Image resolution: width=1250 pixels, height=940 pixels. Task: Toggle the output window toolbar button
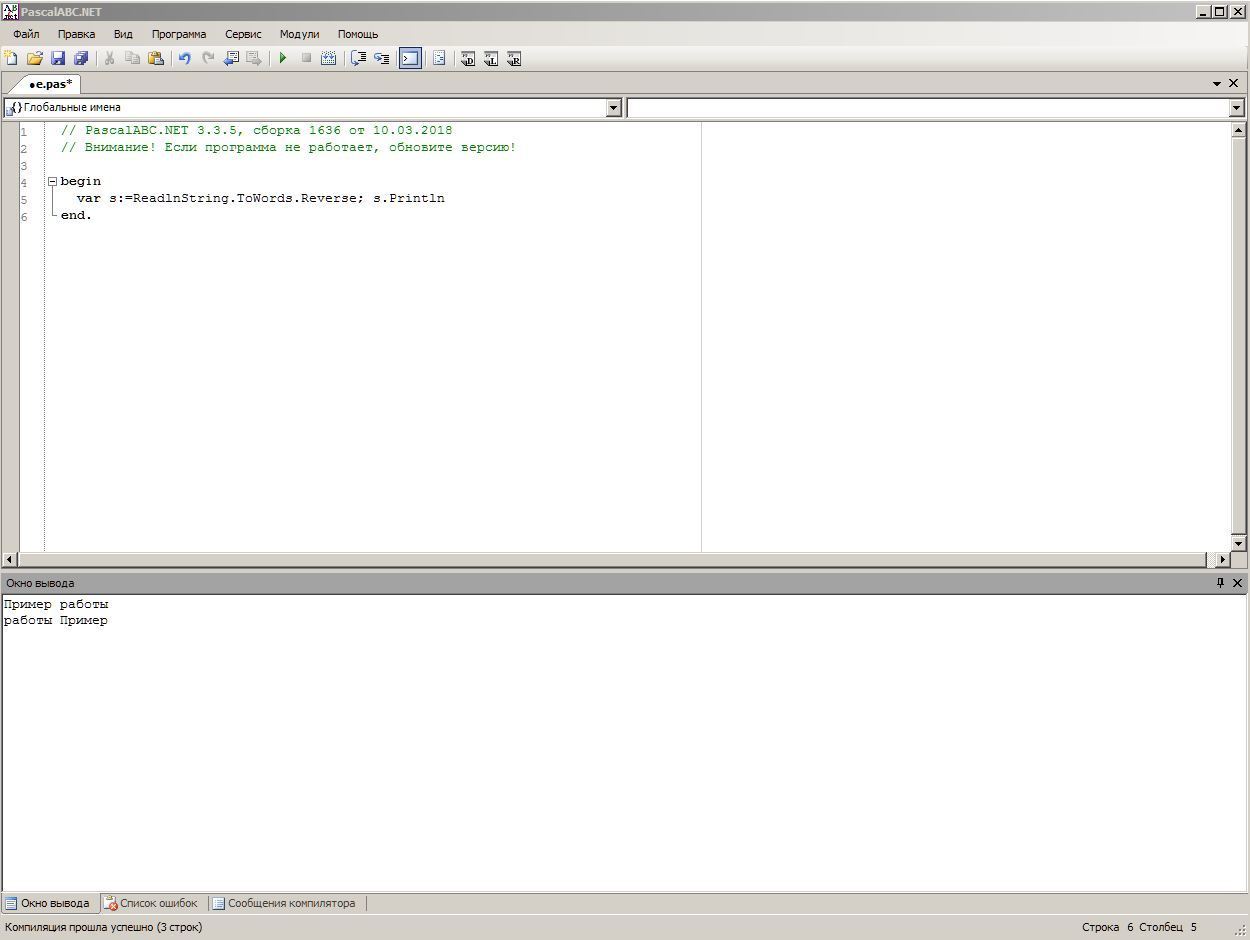[x=410, y=59]
